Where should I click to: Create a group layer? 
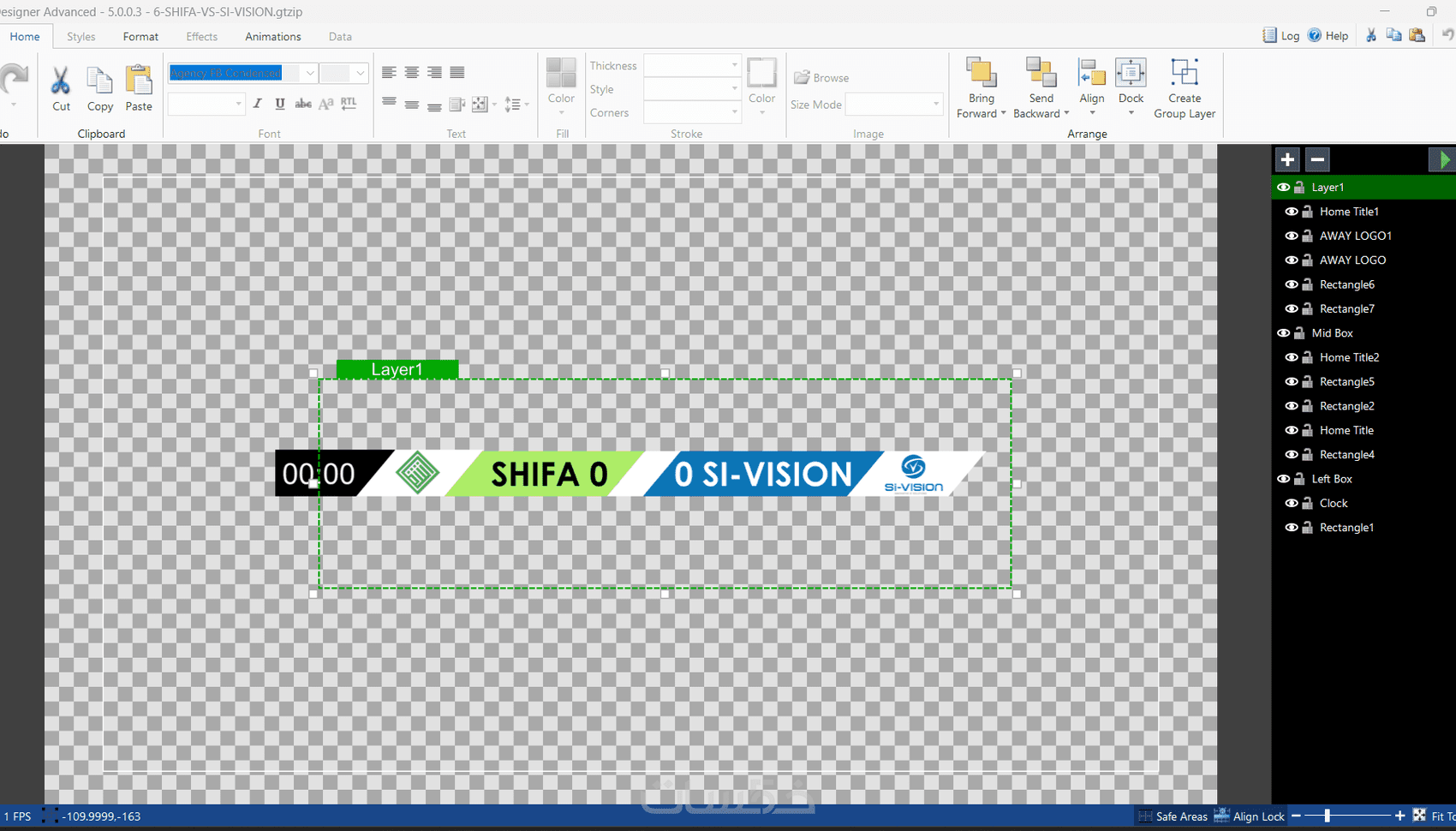coord(1184,88)
